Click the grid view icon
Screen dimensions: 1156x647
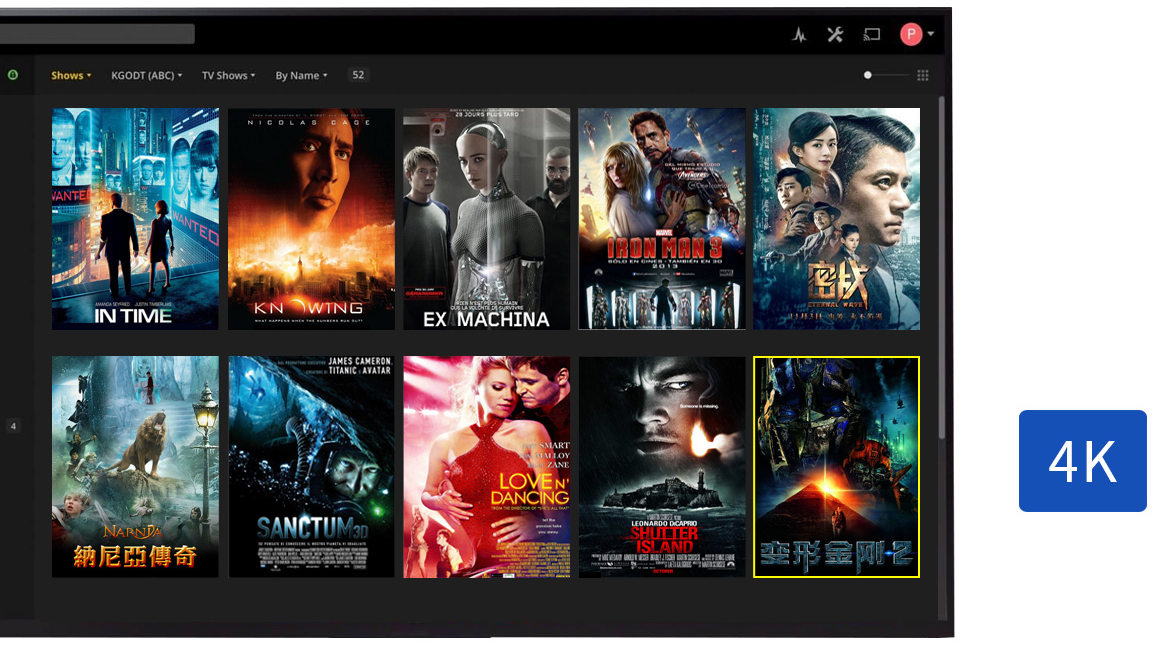tap(923, 76)
